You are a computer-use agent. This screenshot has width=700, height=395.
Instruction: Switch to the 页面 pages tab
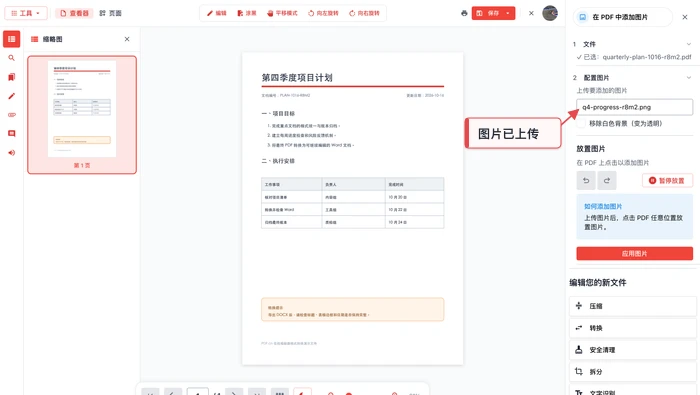pyautogui.click(x=111, y=13)
